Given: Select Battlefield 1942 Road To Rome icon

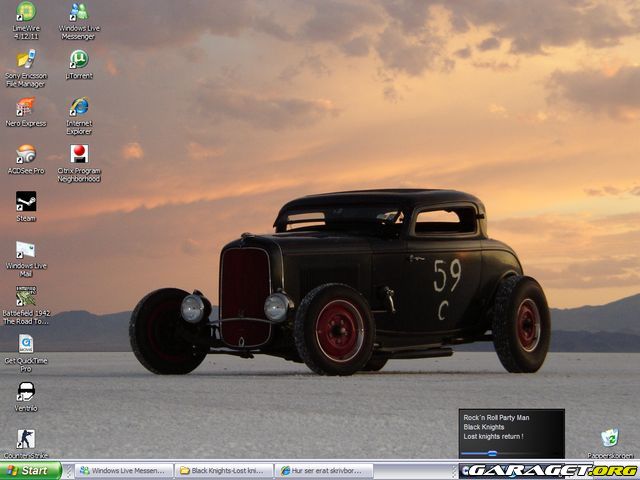Looking at the screenshot, I should pos(26,296).
